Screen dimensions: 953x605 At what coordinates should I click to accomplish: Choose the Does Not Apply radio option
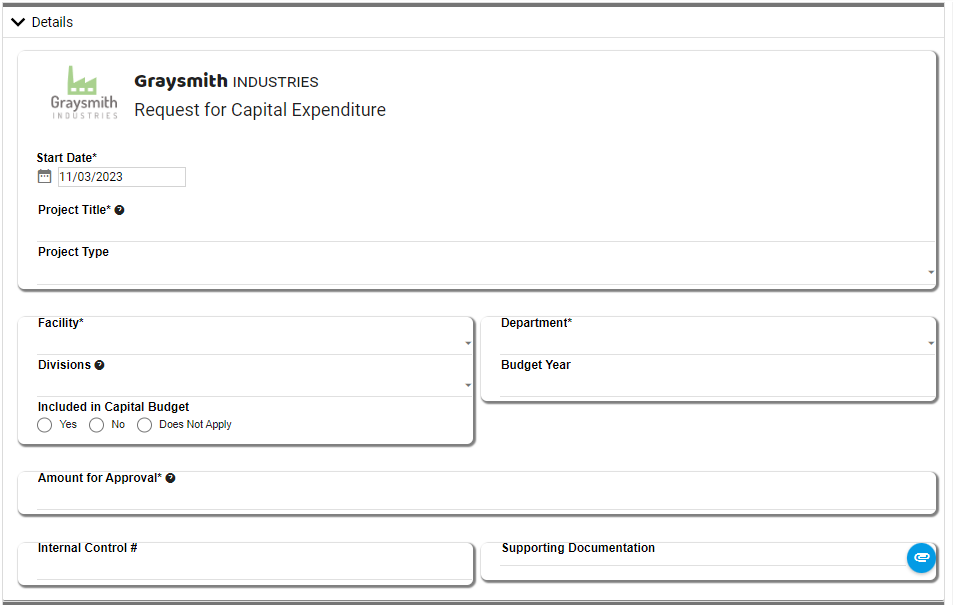pyautogui.click(x=144, y=425)
